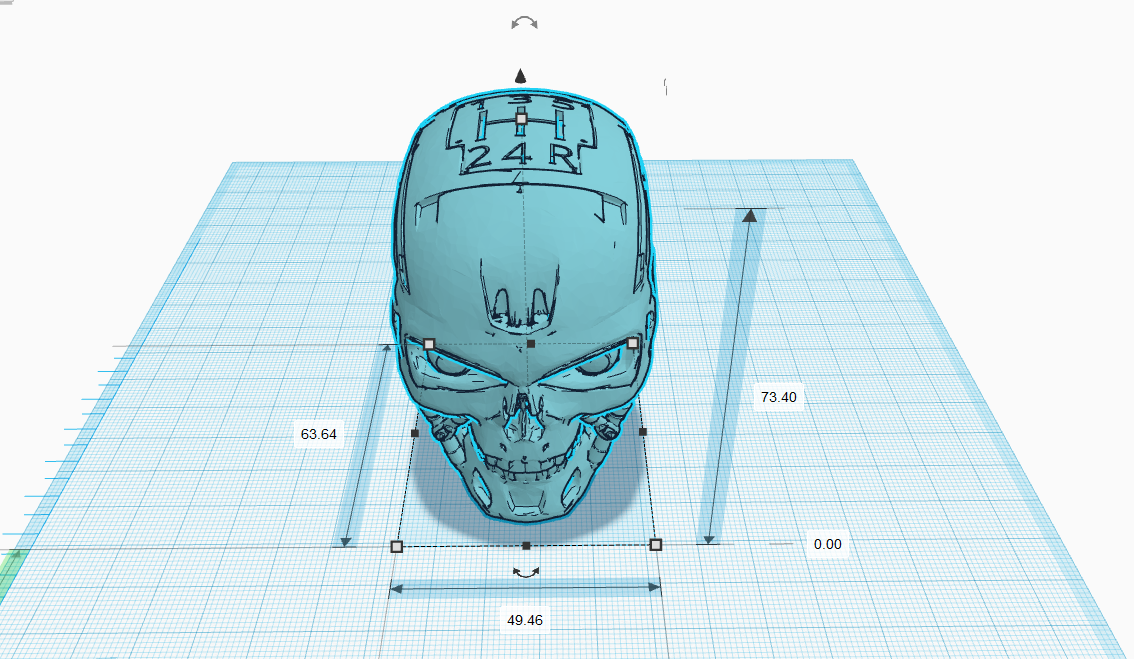Edit the 63.64 length dimension field
1134x659 pixels.
(319, 434)
